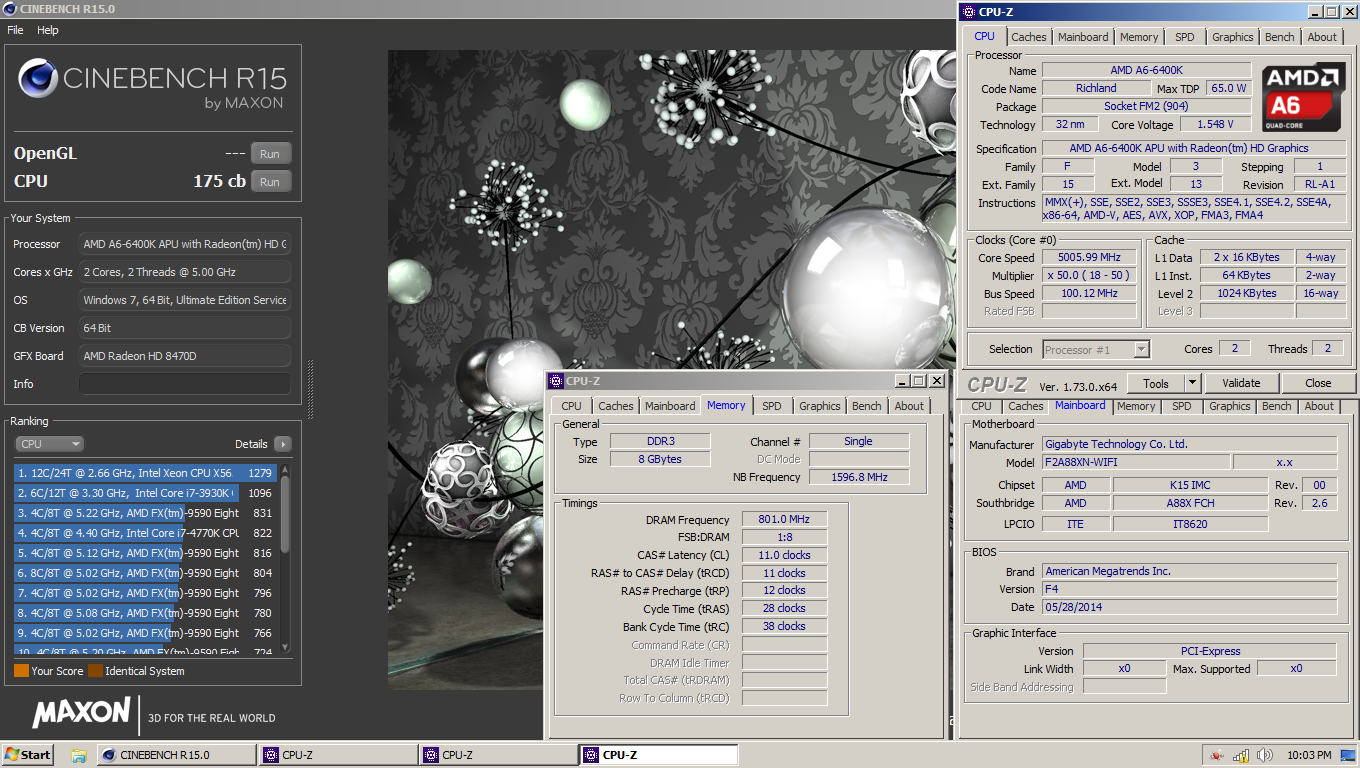Click the 10:03 PM taskbar clock
This screenshot has height=768, width=1360.
[x=1310, y=755]
